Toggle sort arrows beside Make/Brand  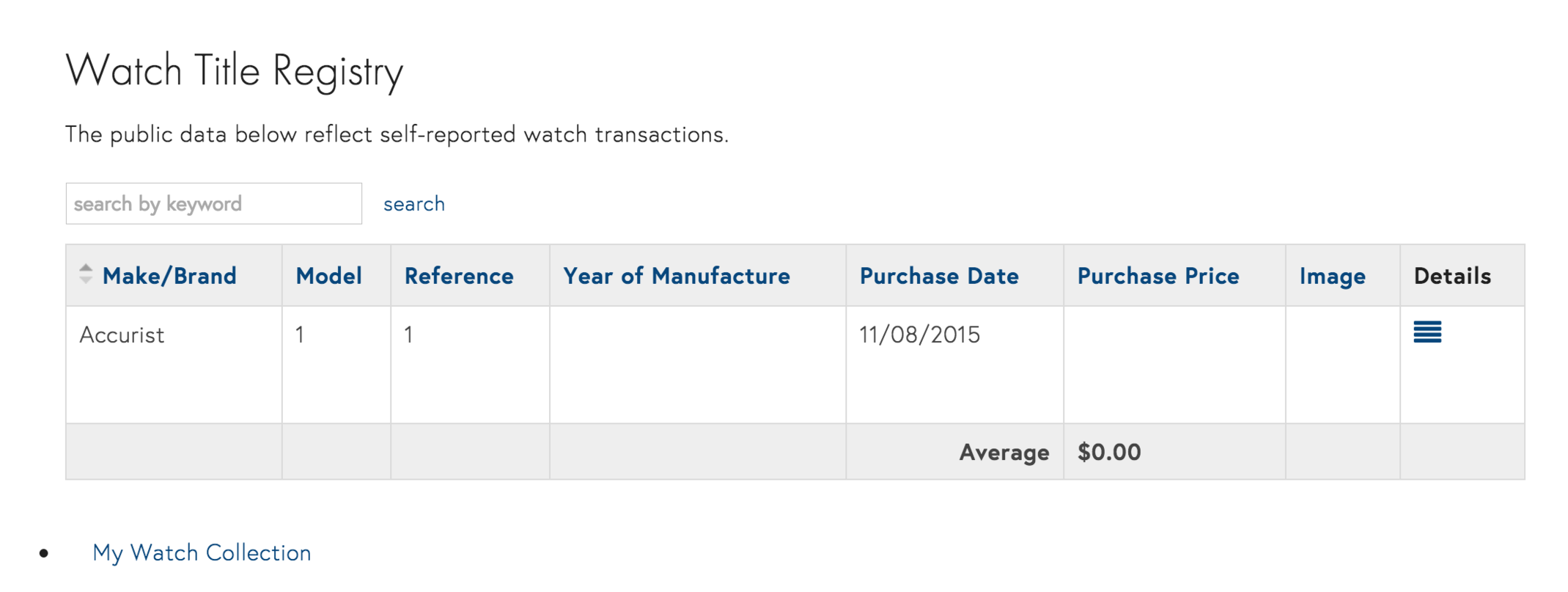86,274
